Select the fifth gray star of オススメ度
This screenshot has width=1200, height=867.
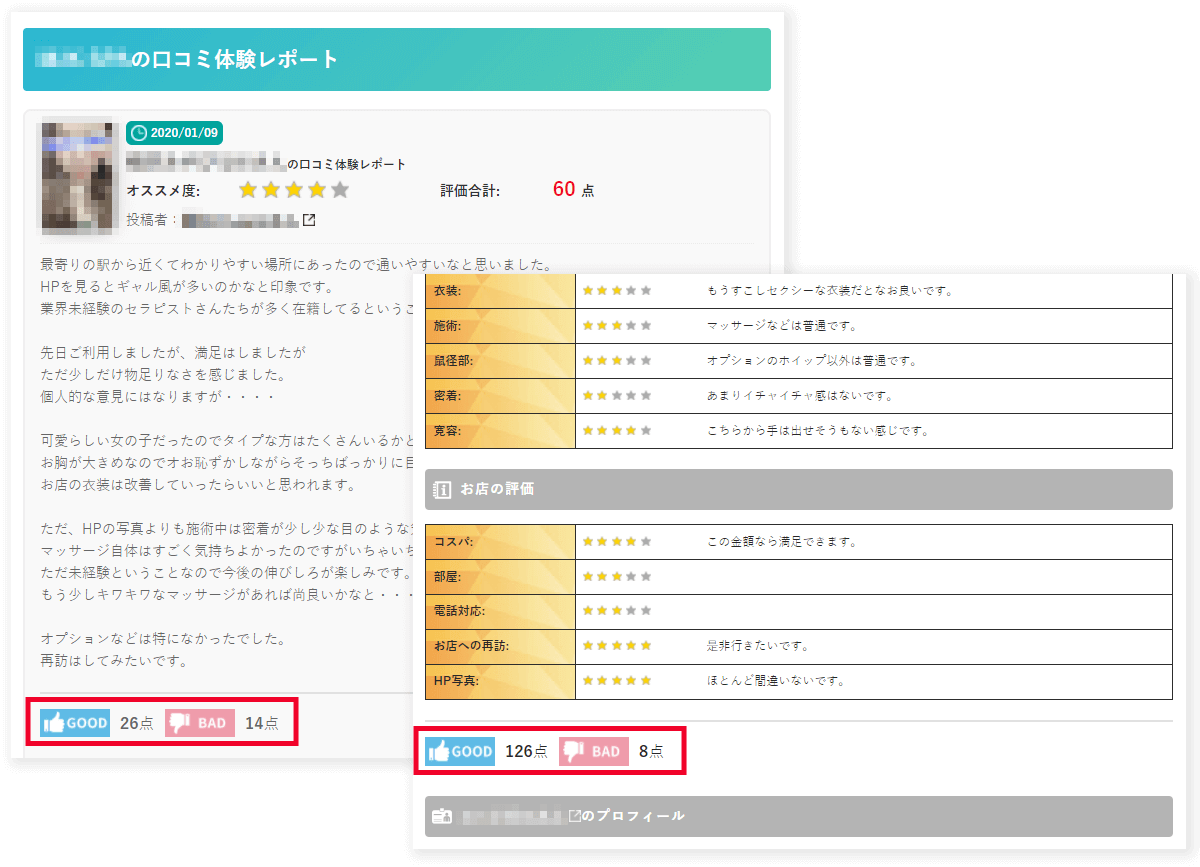340,190
